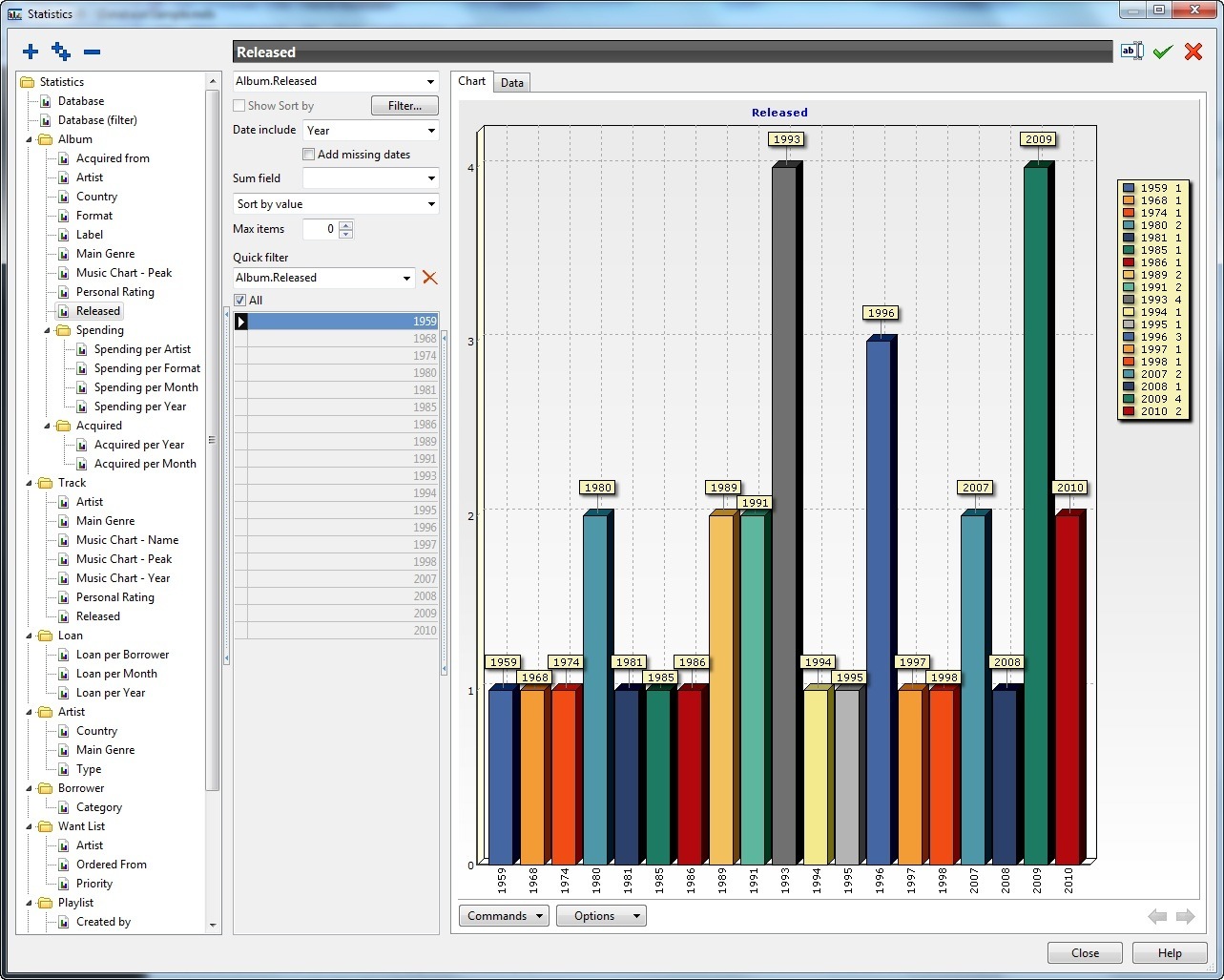This screenshot has height=980, width=1224.
Task: Enable the Add missing dates checkbox
Action: click(308, 155)
